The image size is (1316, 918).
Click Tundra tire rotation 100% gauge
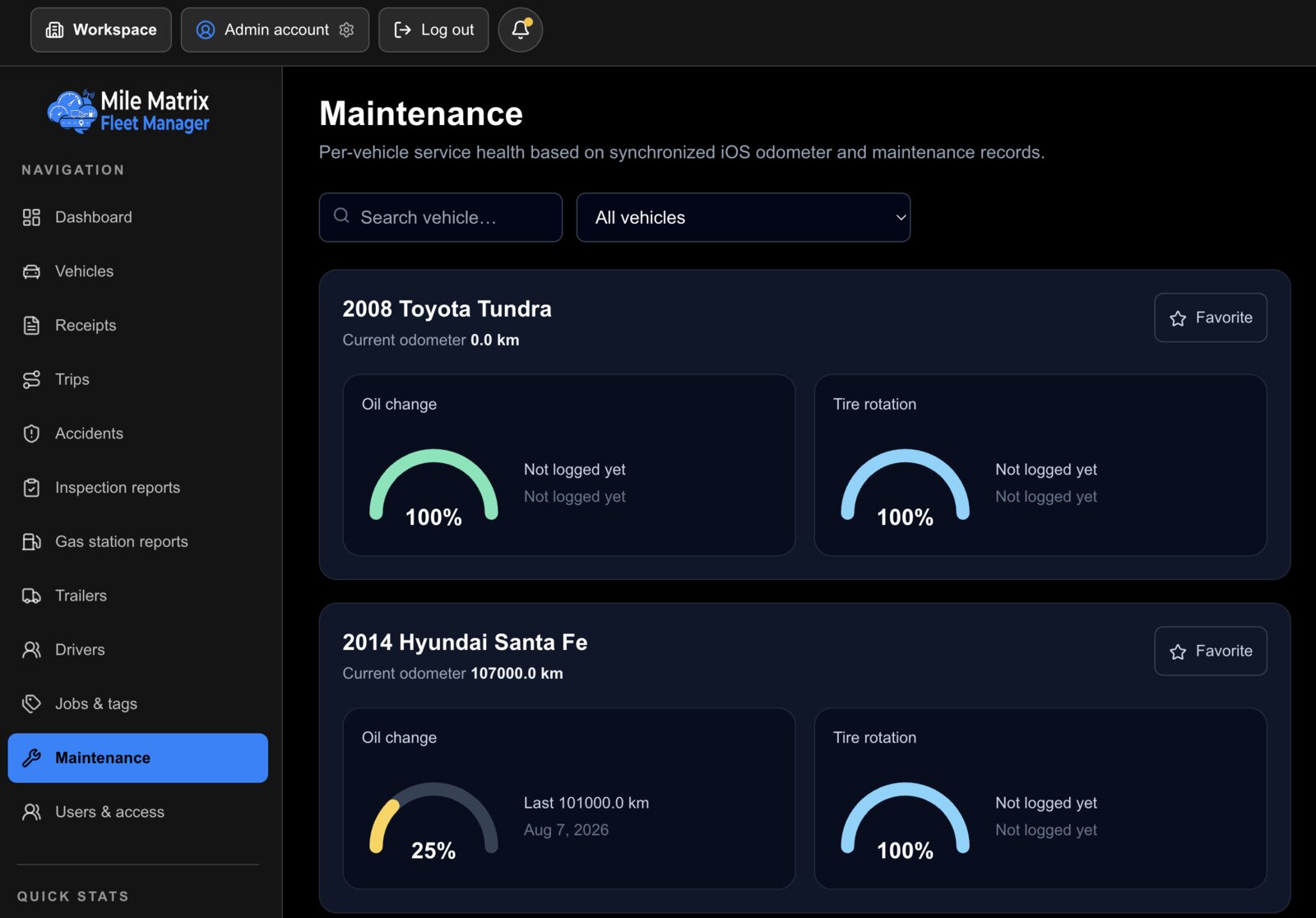pyautogui.click(x=905, y=487)
